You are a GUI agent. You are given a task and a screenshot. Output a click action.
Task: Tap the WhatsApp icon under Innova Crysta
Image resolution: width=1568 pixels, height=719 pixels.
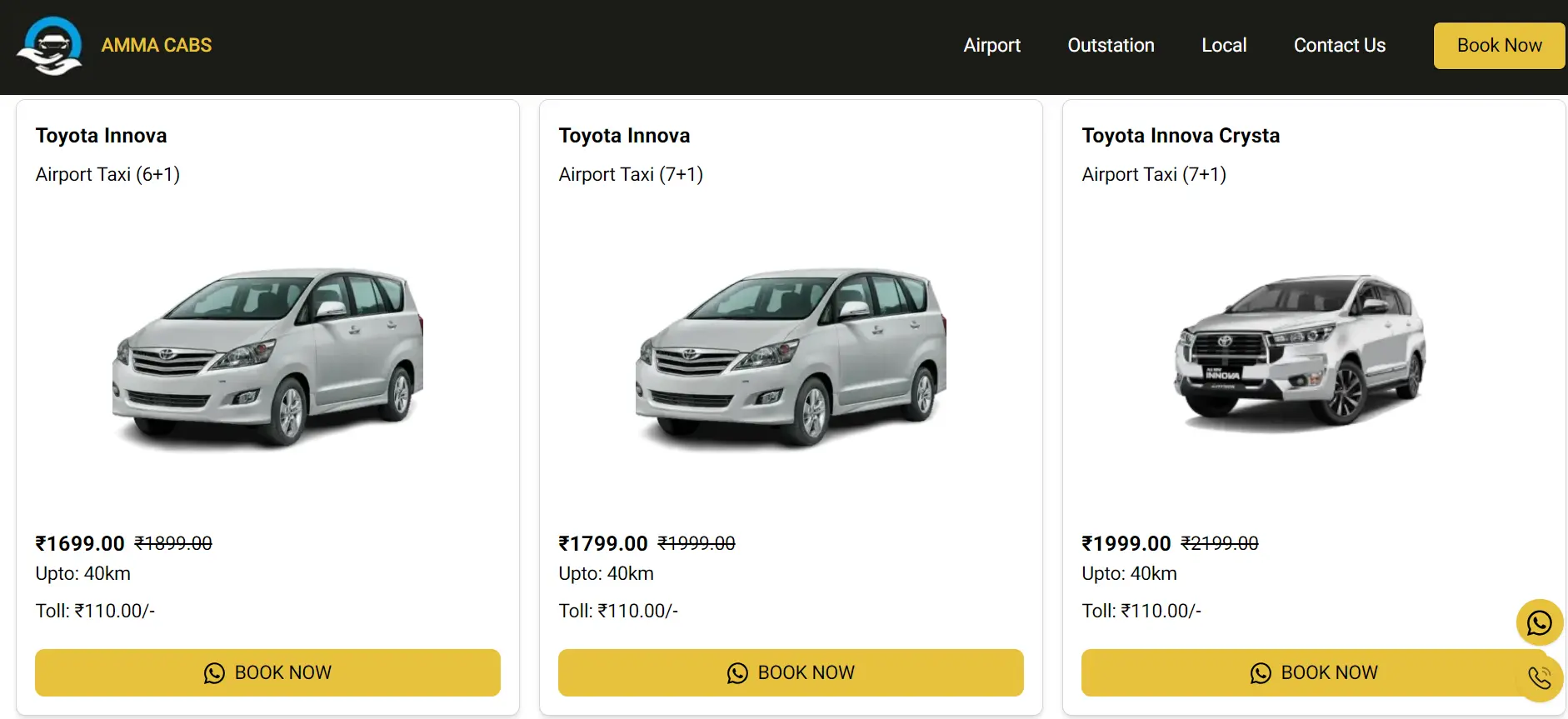1261,672
